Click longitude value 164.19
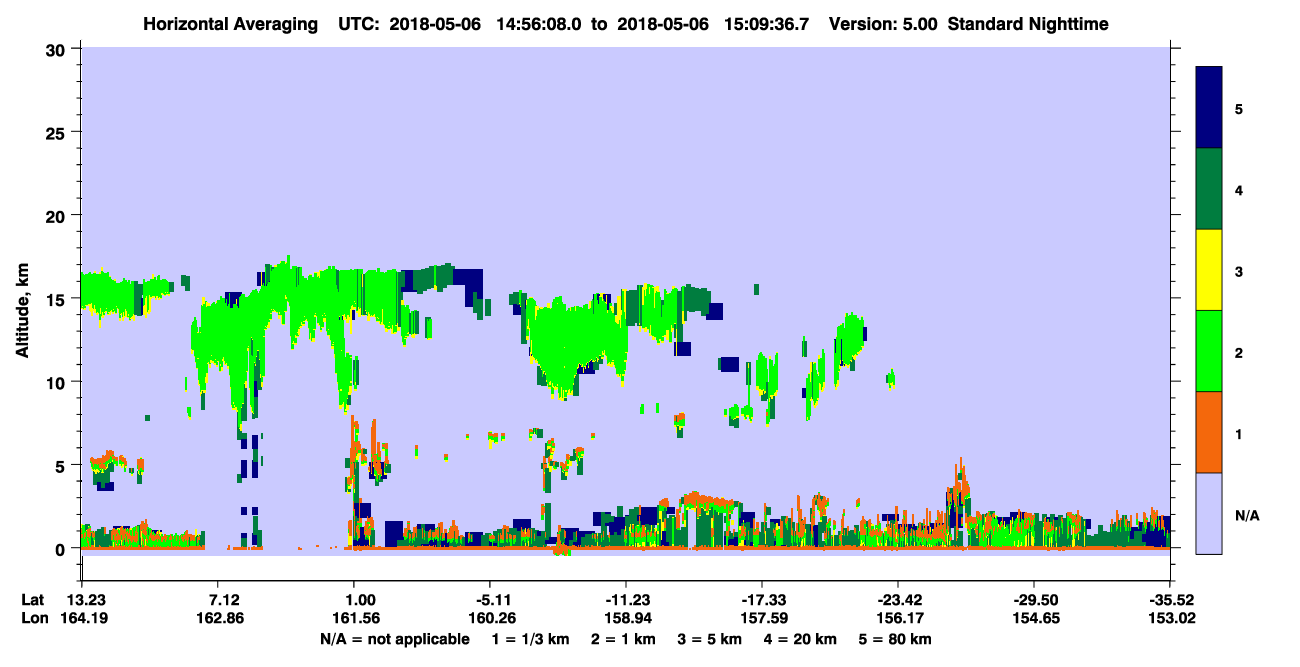This screenshot has height=667, width=1300. pos(86,618)
